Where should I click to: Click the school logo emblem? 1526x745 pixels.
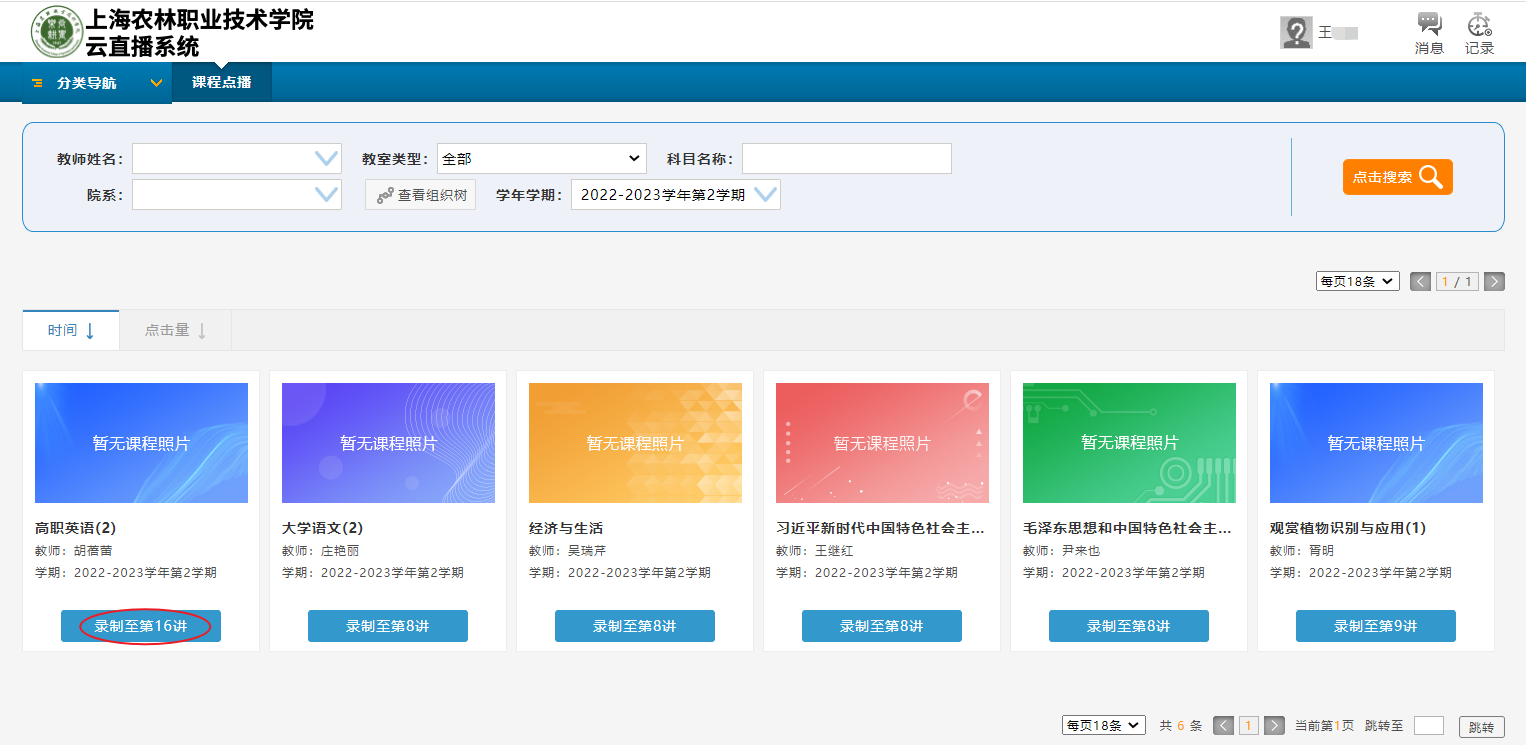tap(57, 32)
